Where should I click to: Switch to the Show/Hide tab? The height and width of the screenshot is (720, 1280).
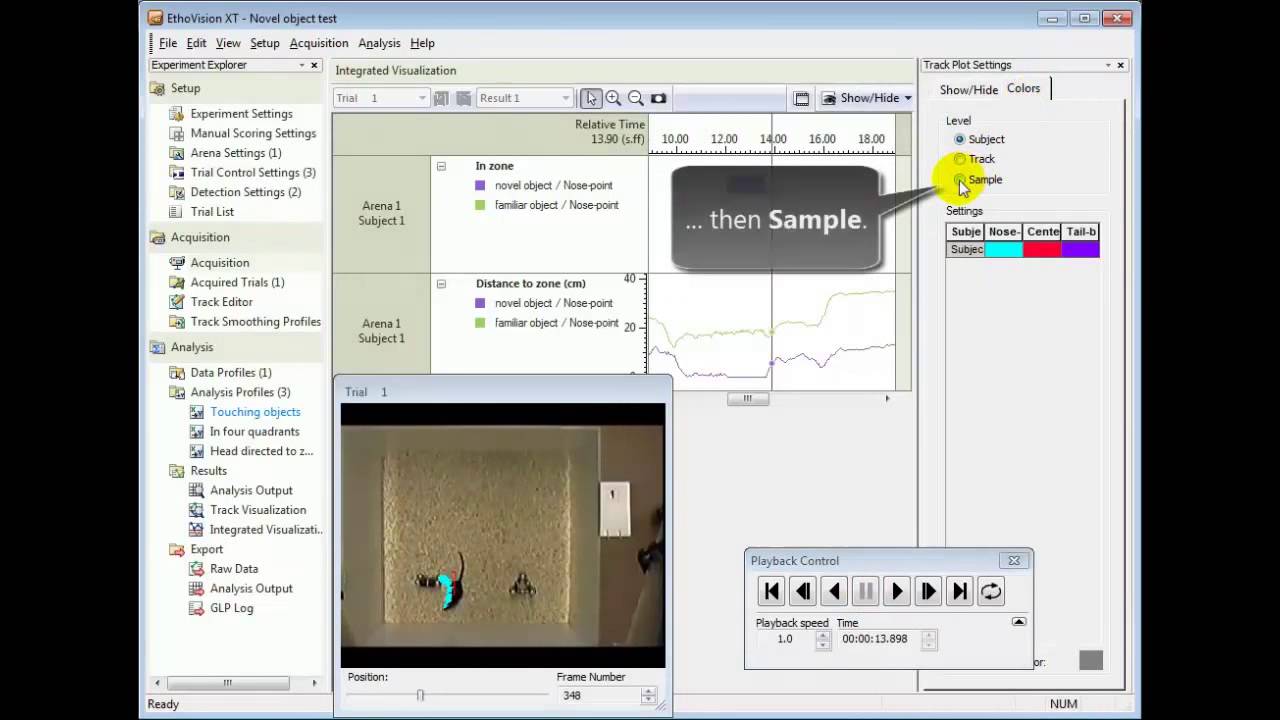969,90
